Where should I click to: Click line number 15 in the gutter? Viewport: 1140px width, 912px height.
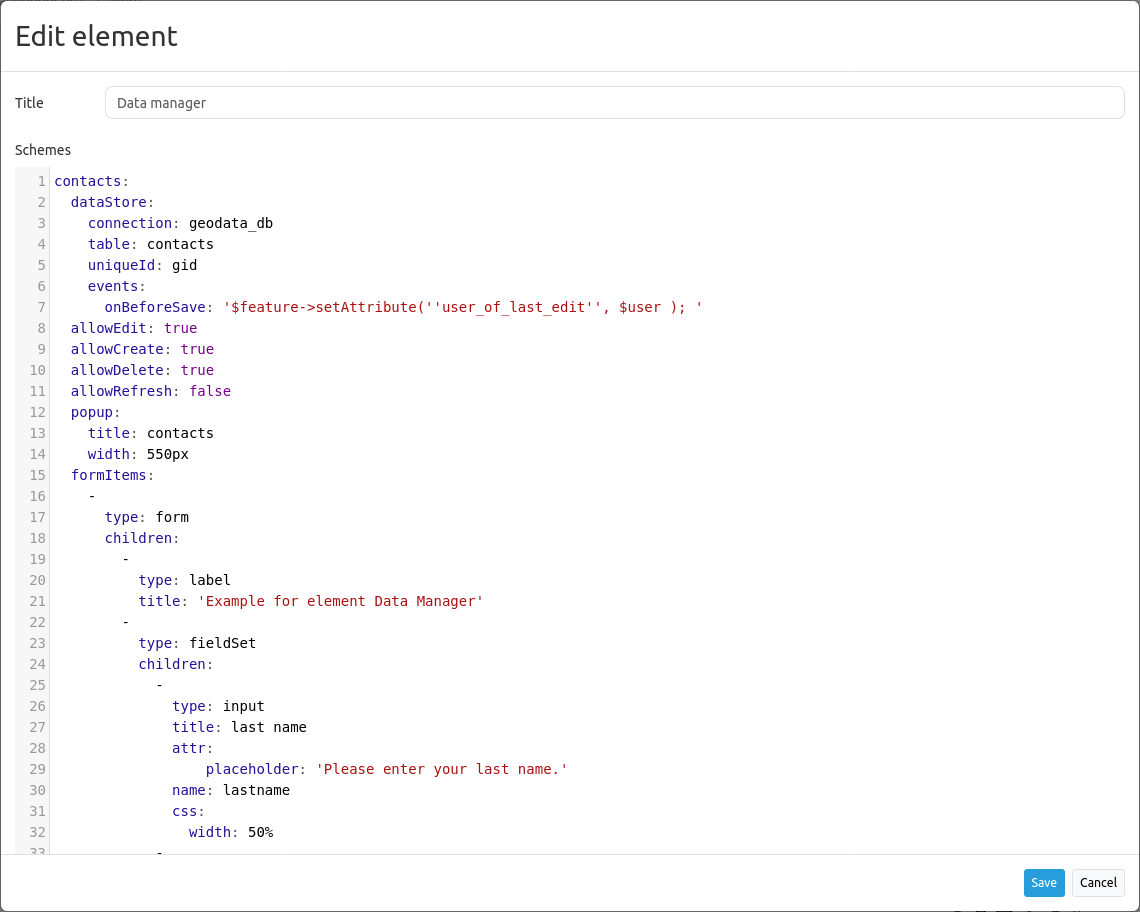pyautogui.click(x=38, y=476)
